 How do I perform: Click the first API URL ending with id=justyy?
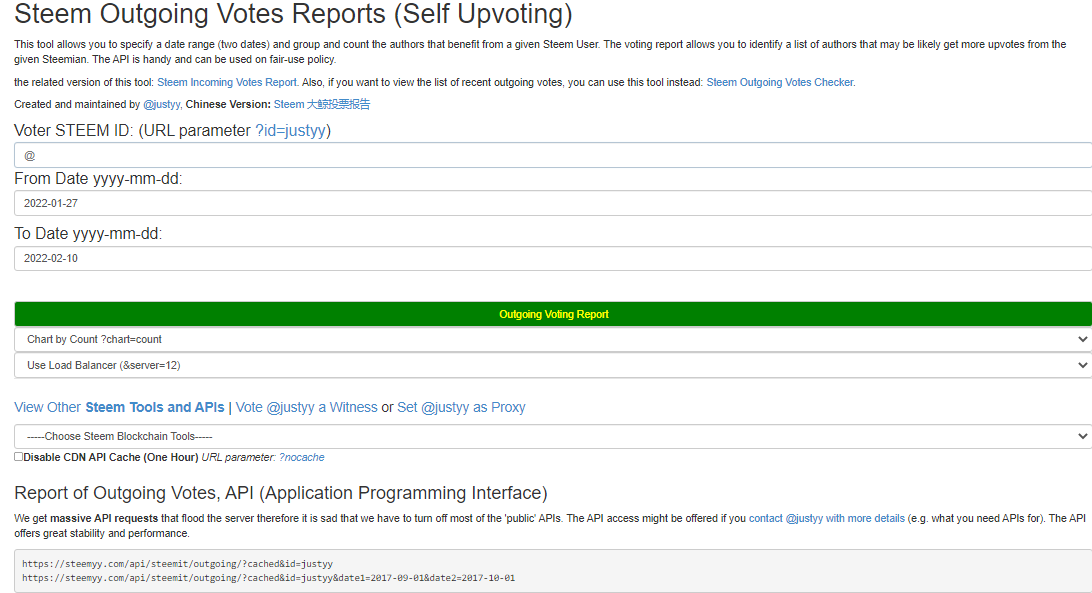click(177, 564)
